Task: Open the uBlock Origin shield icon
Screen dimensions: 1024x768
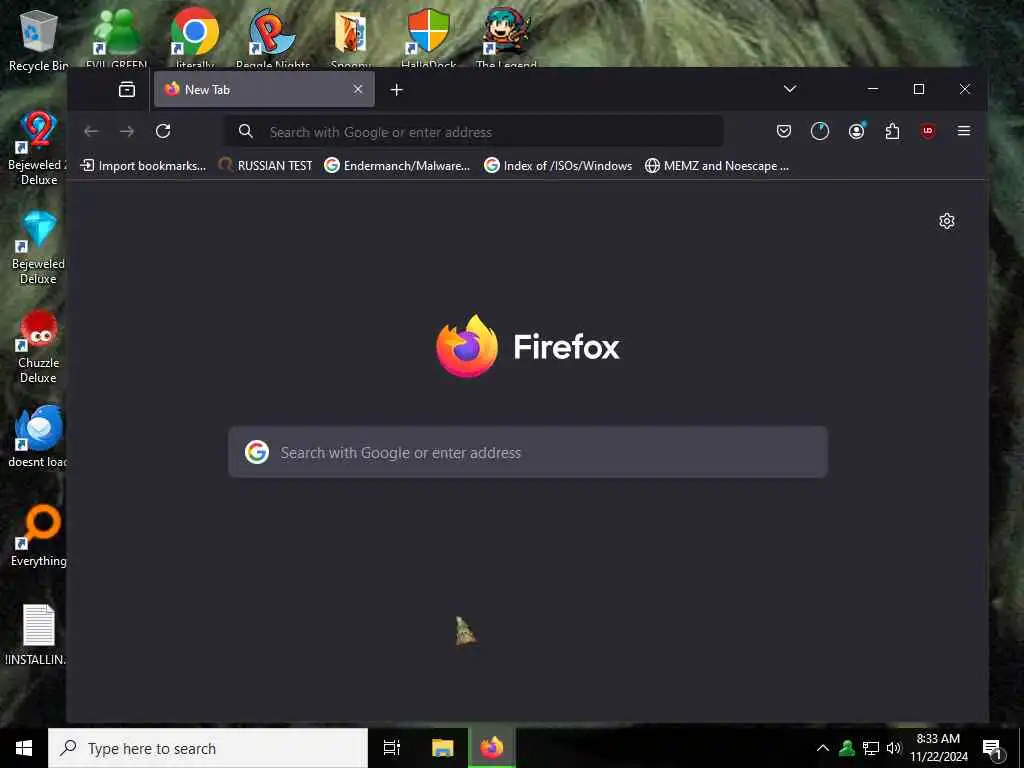Action: point(928,131)
